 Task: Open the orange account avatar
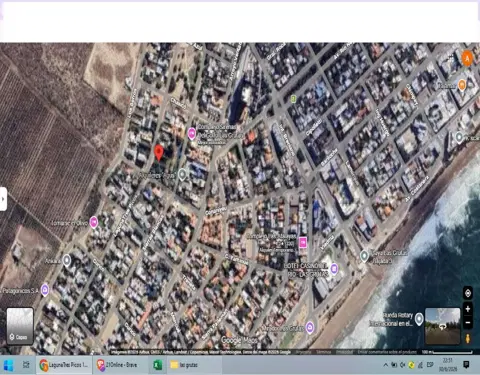(467, 58)
